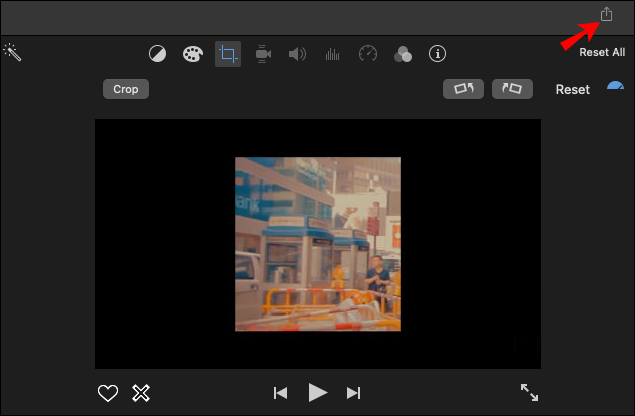This screenshot has height=416, width=635.
Task: Reject the clip with X icon
Action: click(141, 393)
